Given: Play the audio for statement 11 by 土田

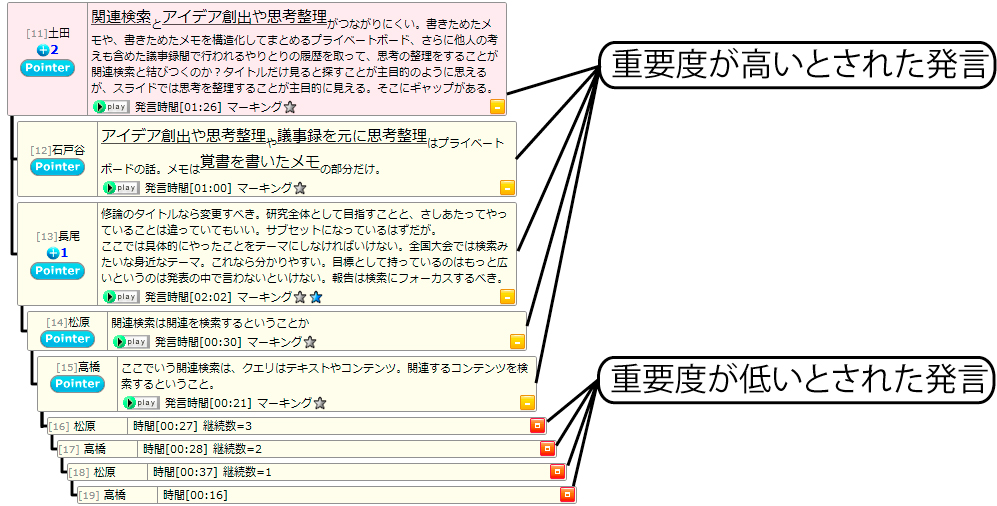Looking at the screenshot, I should [x=110, y=106].
